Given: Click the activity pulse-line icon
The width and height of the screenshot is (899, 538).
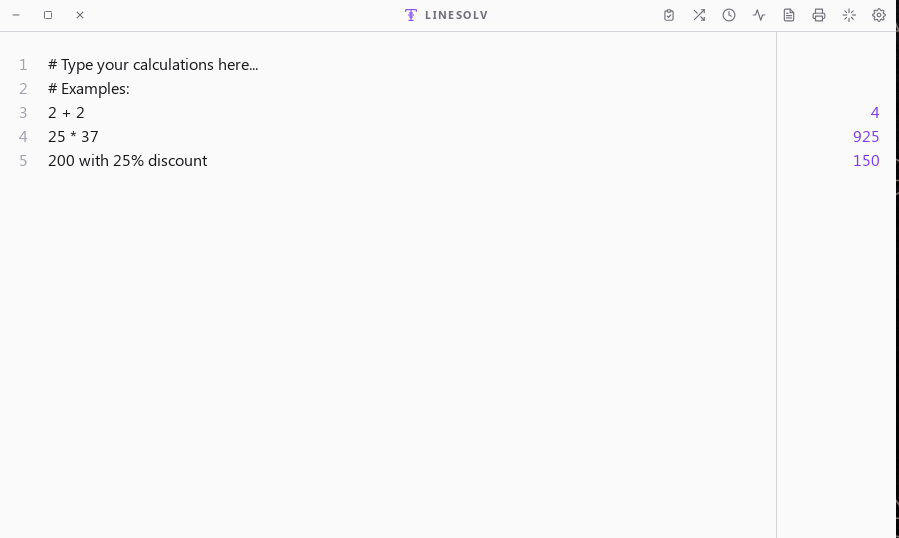Looking at the screenshot, I should 759,15.
